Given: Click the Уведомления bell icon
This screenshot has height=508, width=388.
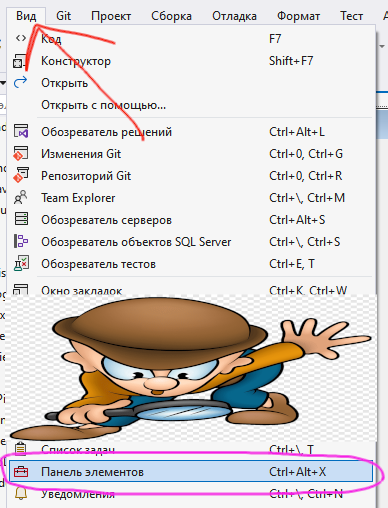Looking at the screenshot, I should [21, 494].
